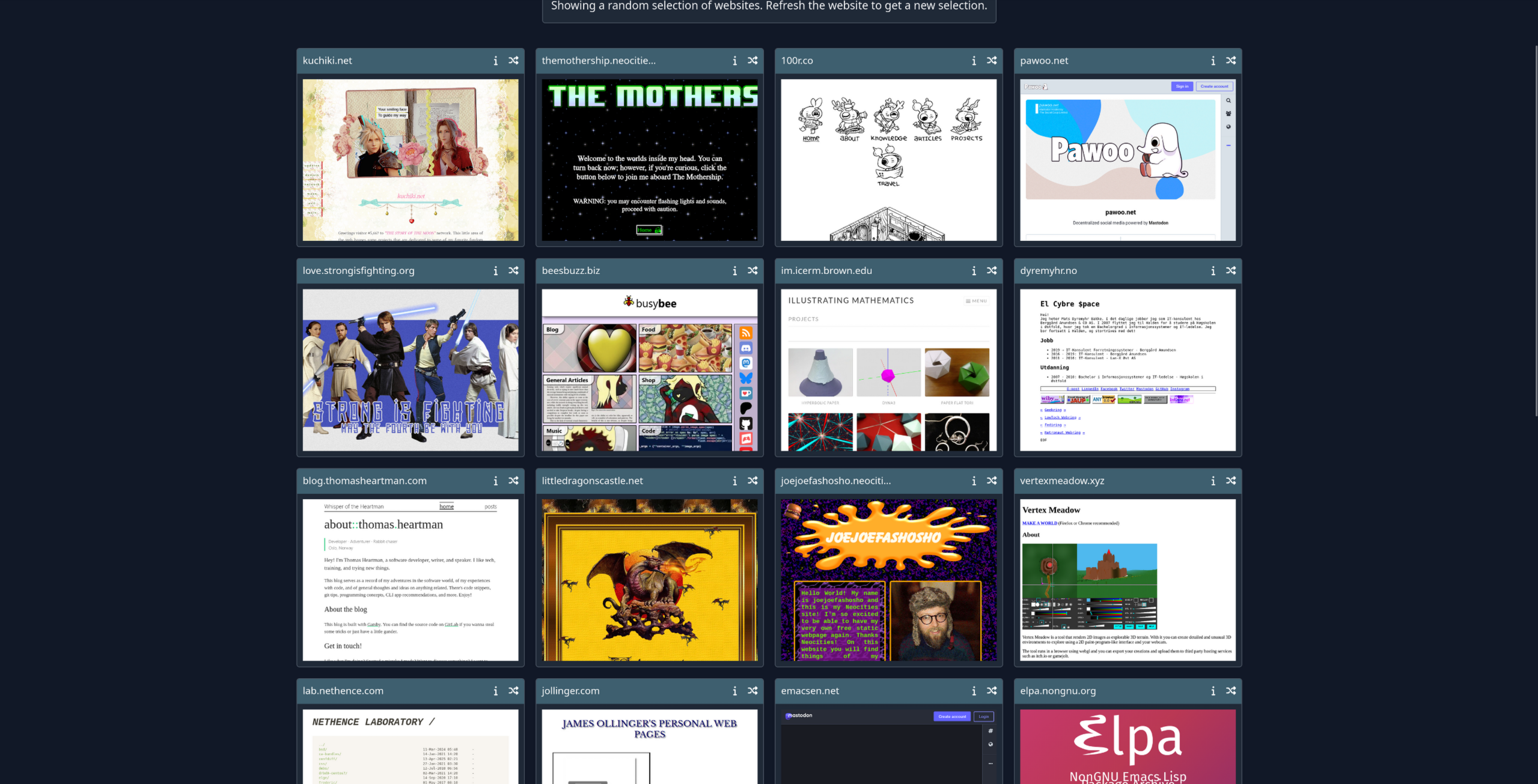Shuffle the im.icerm.brown.edu card

pyautogui.click(x=992, y=271)
